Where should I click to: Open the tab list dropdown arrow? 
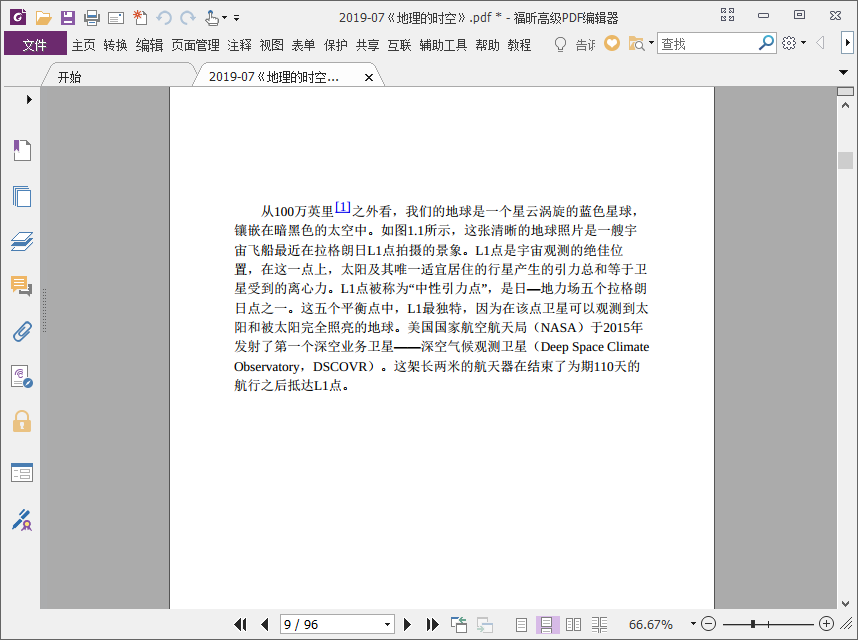click(x=843, y=72)
